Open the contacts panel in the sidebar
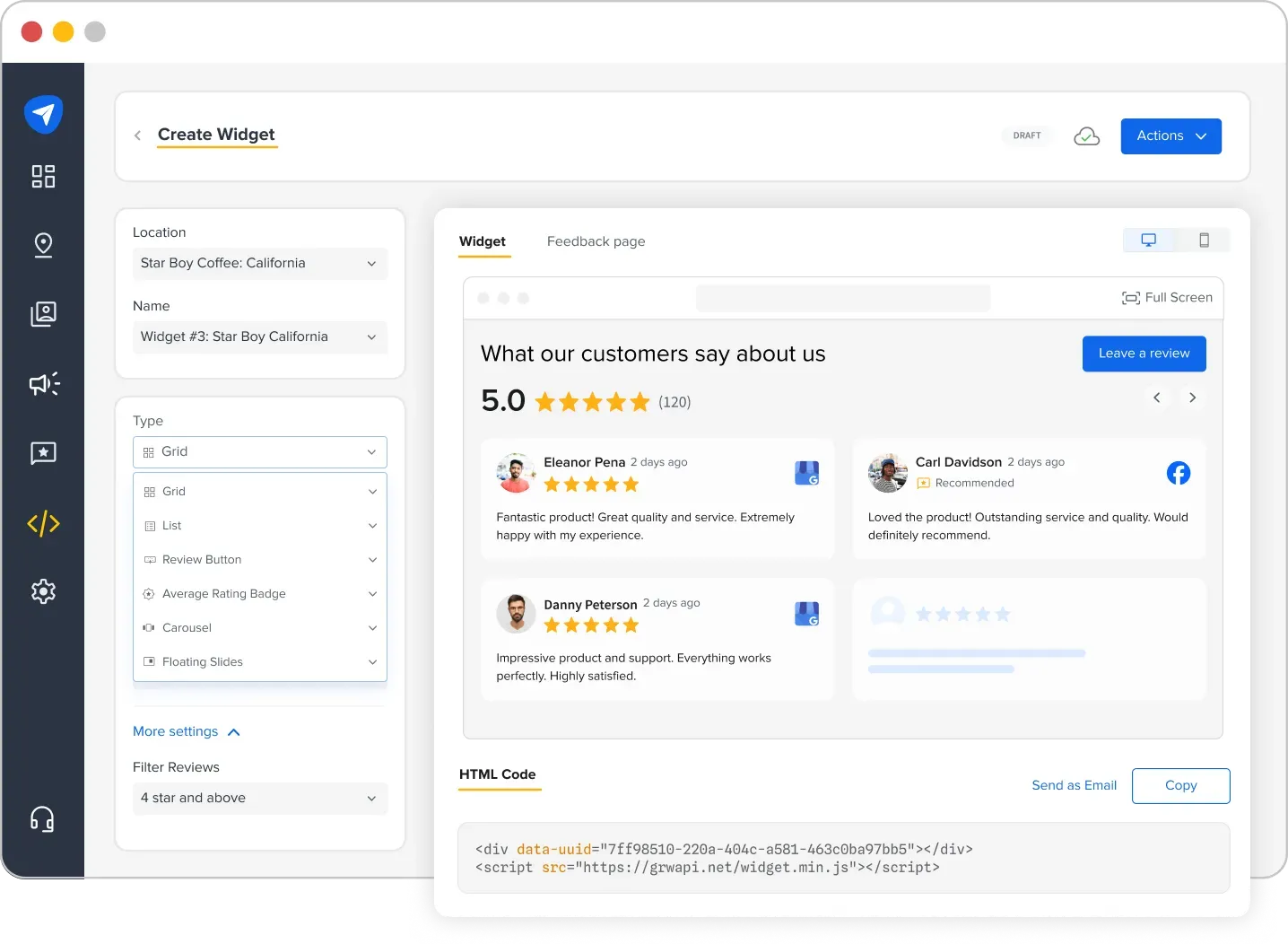This screenshot has height=944, width=1288. (43, 314)
